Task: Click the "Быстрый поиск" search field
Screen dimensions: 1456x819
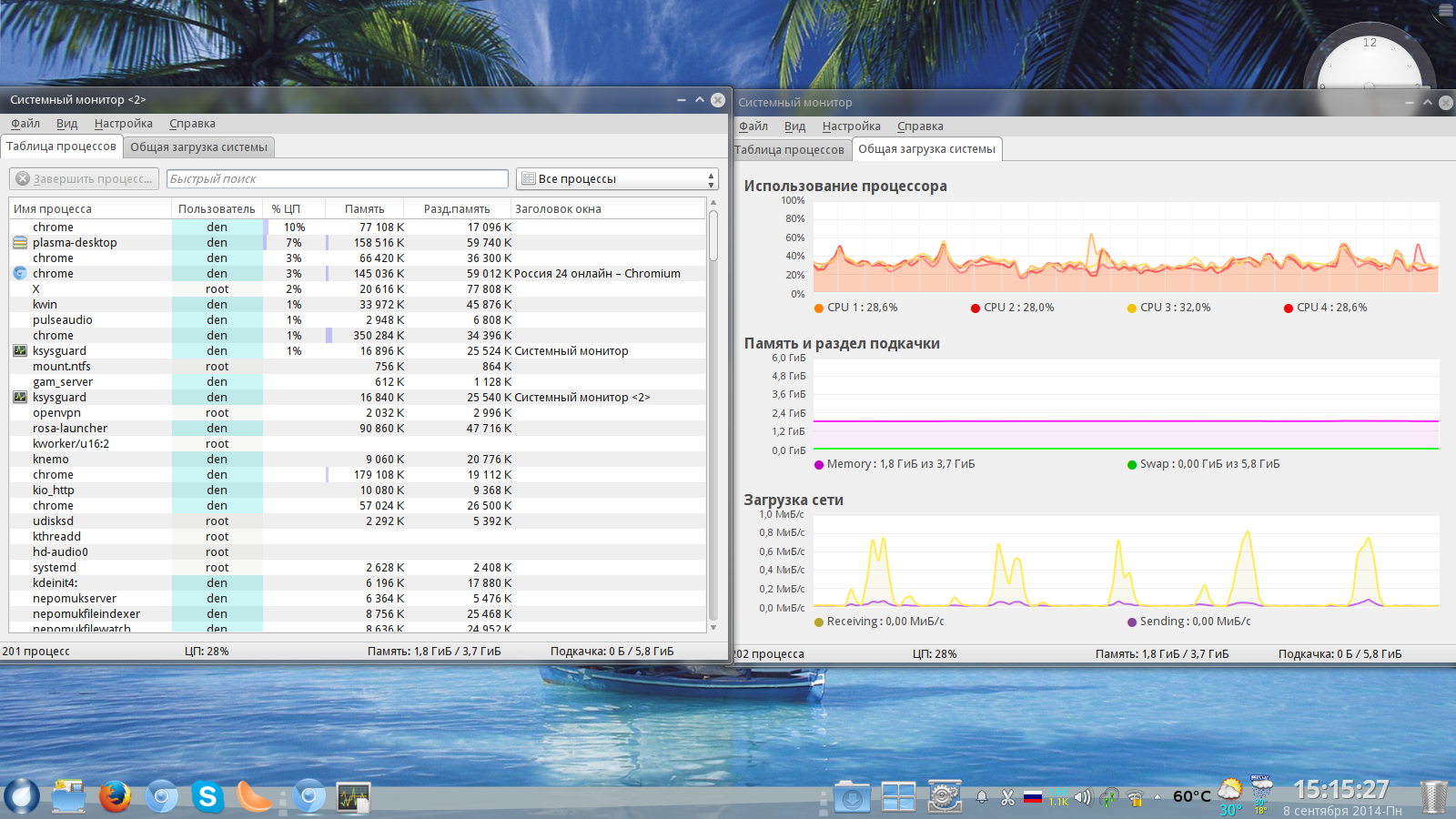Action: 337,179
